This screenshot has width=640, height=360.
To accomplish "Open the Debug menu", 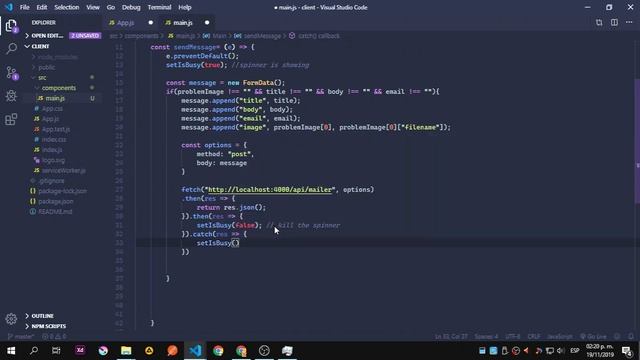I will click(131, 7).
